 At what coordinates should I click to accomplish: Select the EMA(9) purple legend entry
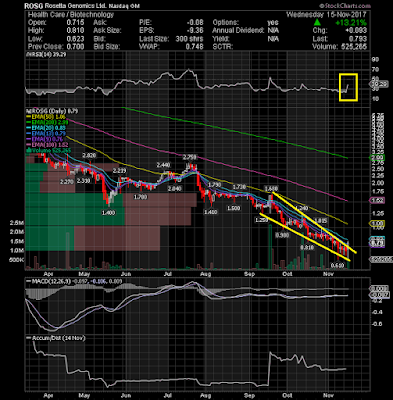coord(45,139)
